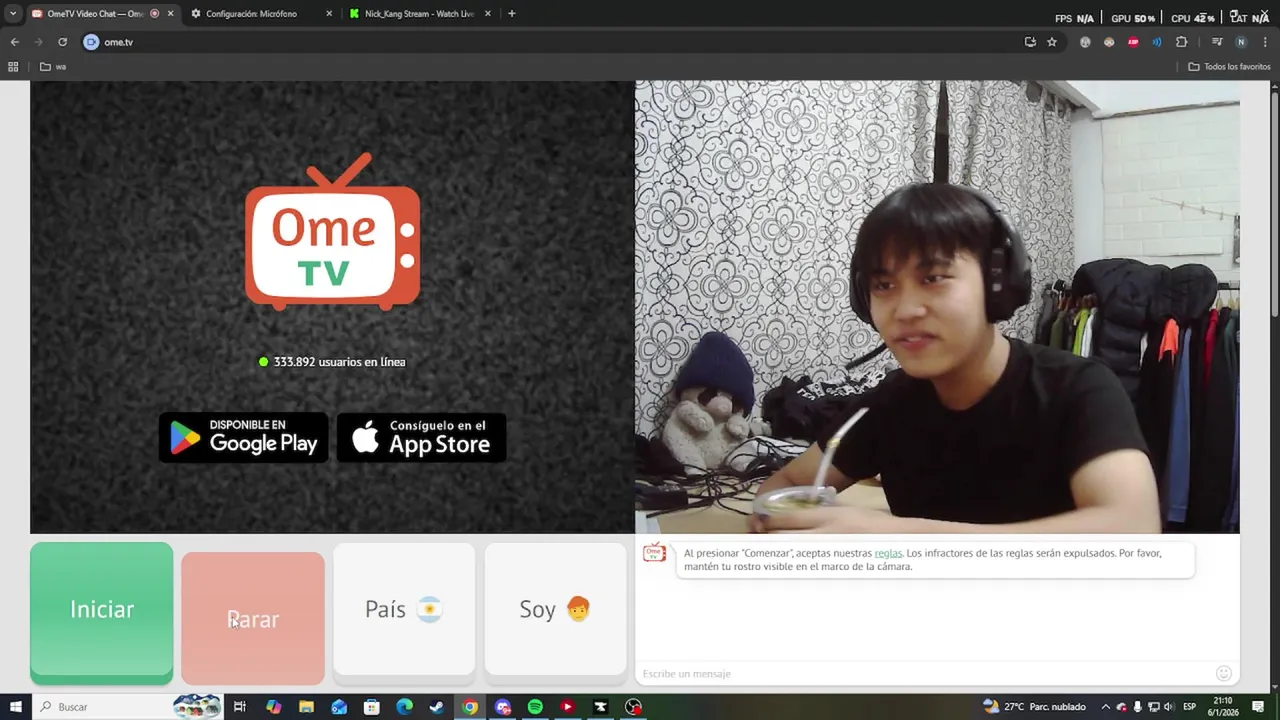1280x720 pixels.
Task: Open the clock and calendar 21:10
Action: (x=1223, y=707)
